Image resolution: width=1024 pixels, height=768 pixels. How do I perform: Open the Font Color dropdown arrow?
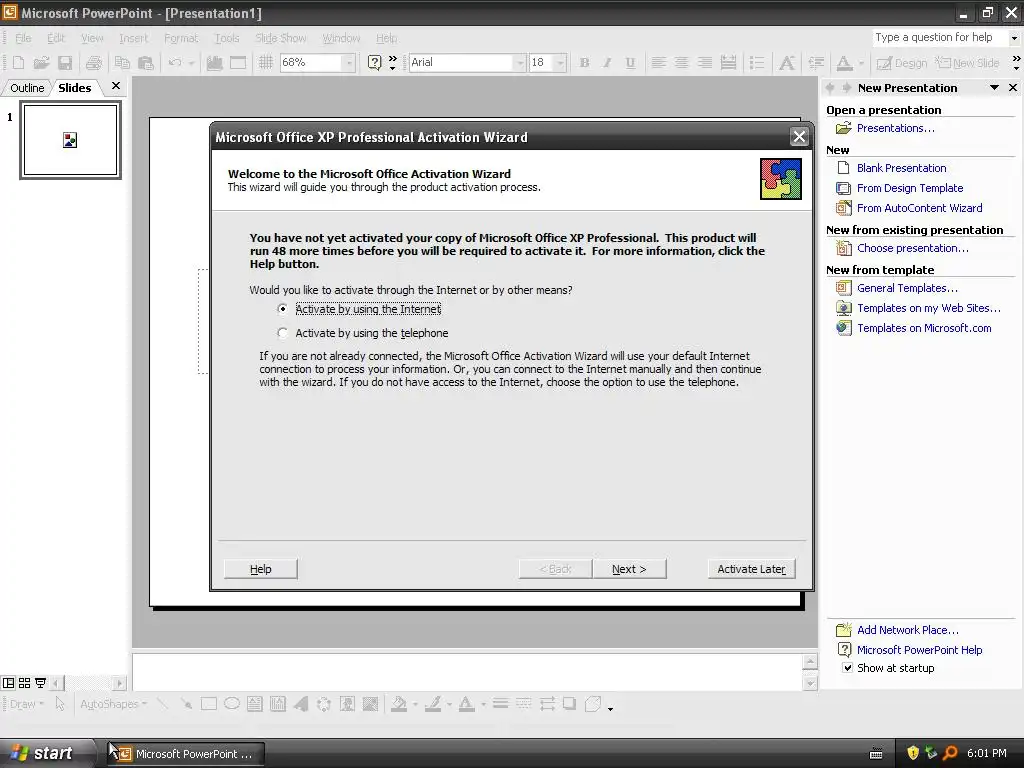tap(861, 63)
